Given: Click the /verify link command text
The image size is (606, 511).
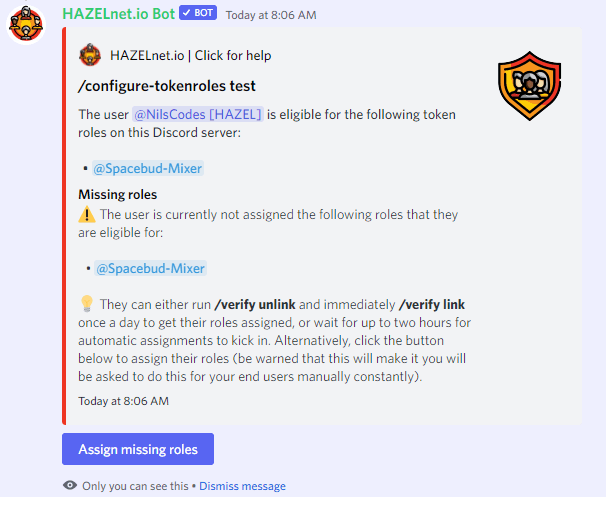Looking at the screenshot, I should [x=432, y=305].
